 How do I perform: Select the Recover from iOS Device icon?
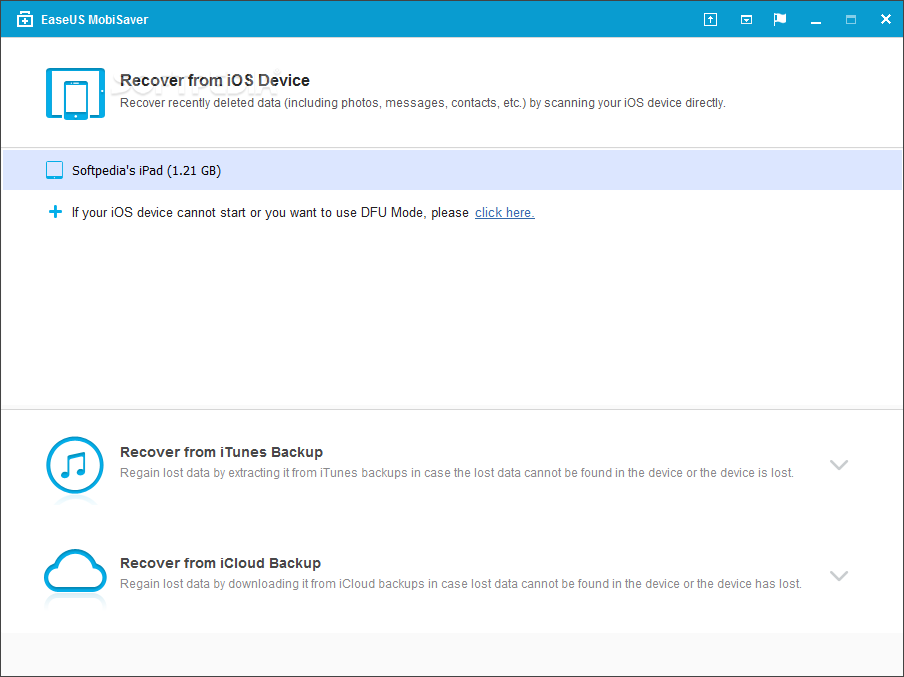coord(76,93)
